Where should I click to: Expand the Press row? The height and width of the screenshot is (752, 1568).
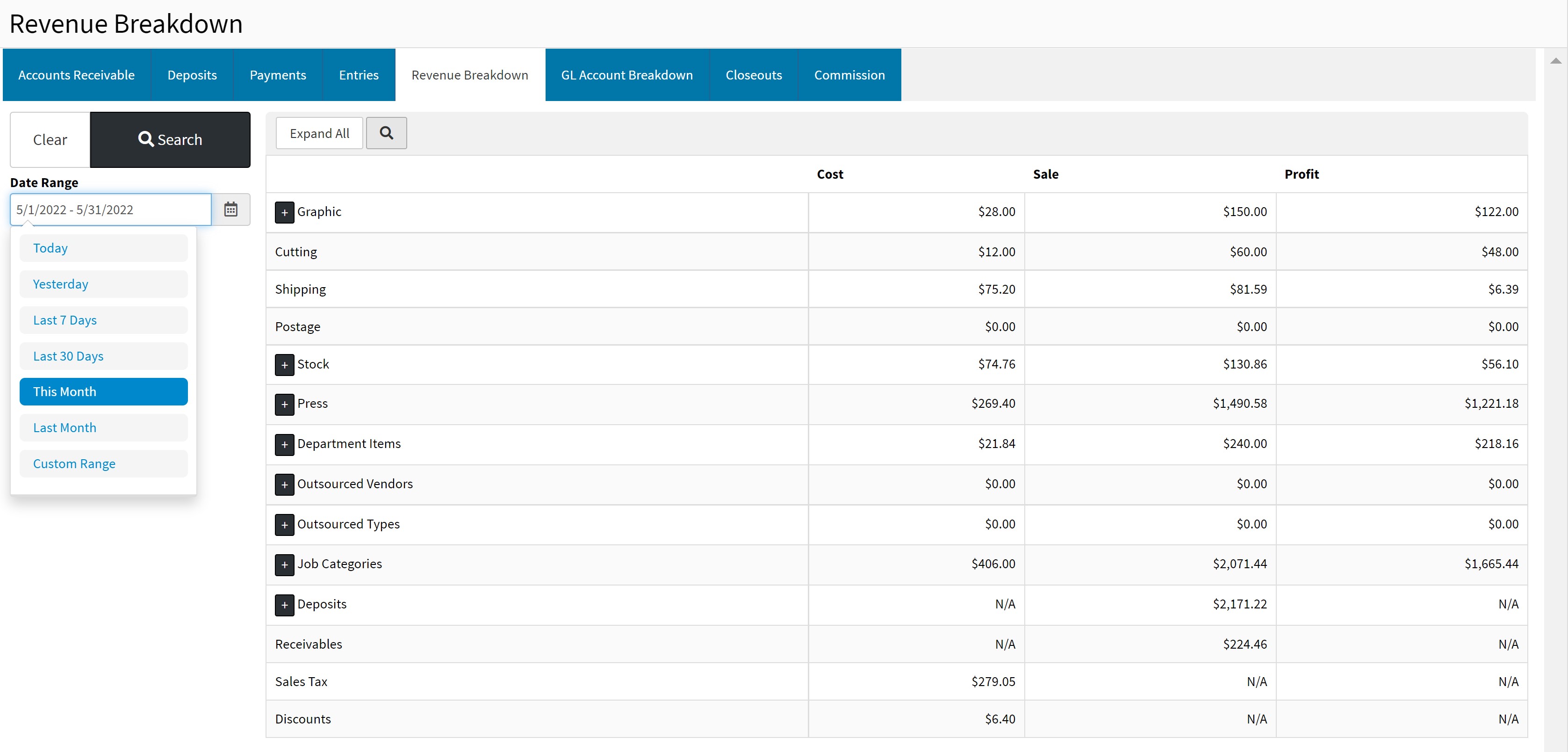[284, 405]
